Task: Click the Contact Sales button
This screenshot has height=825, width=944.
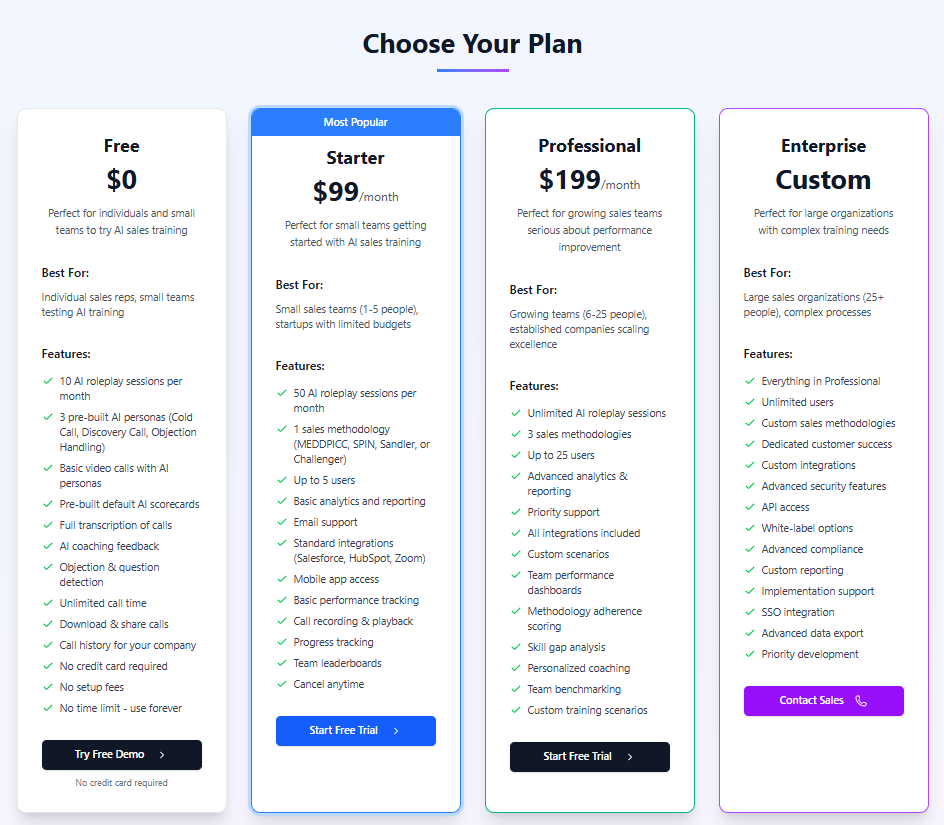Action: tap(822, 701)
